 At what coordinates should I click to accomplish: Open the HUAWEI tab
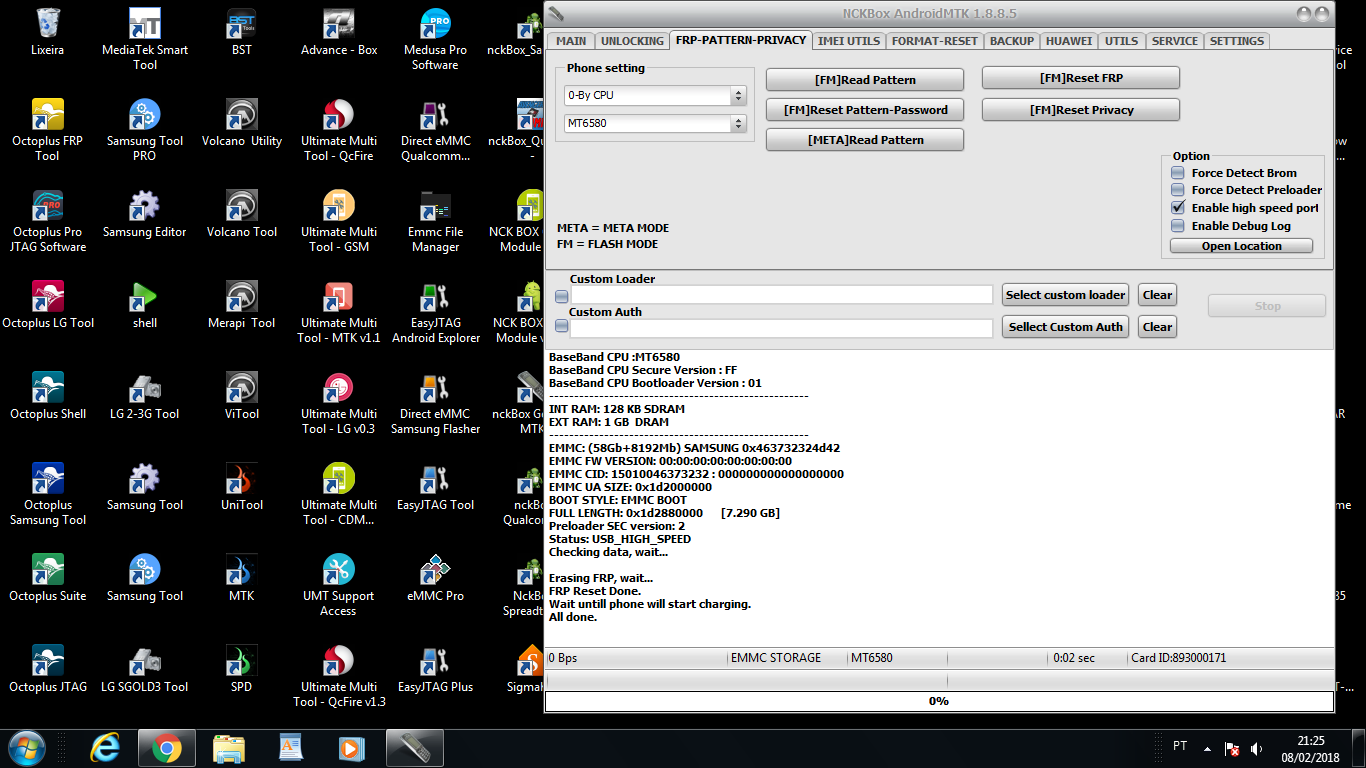click(1069, 41)
